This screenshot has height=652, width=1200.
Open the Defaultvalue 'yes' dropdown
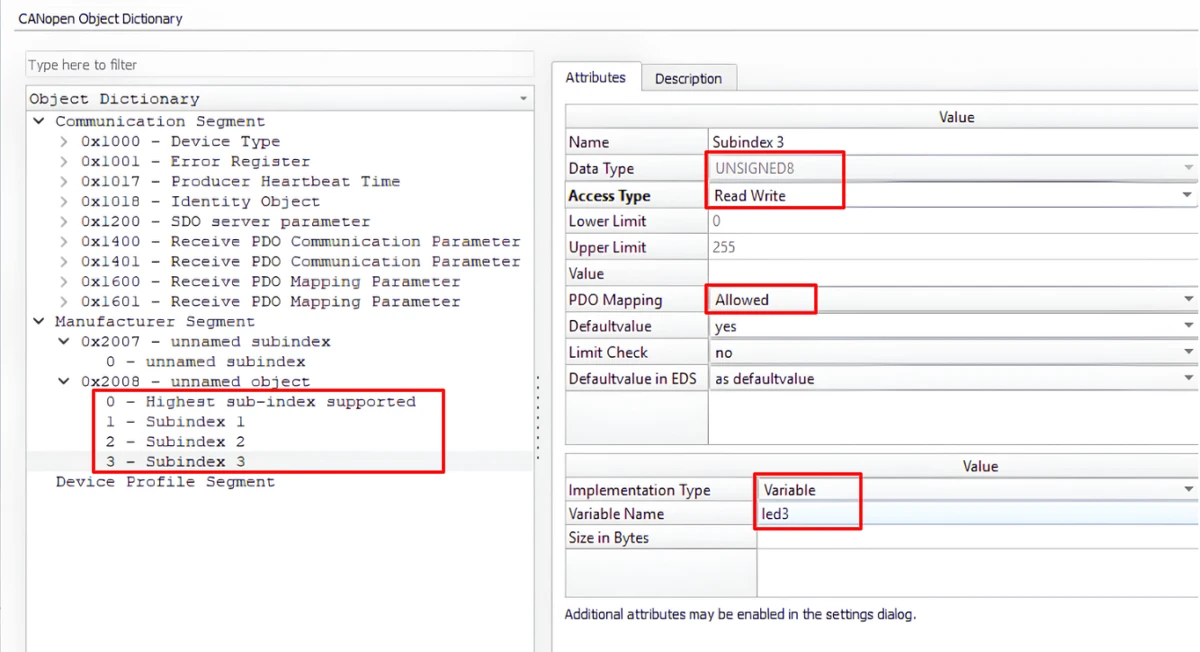[953, 326]
